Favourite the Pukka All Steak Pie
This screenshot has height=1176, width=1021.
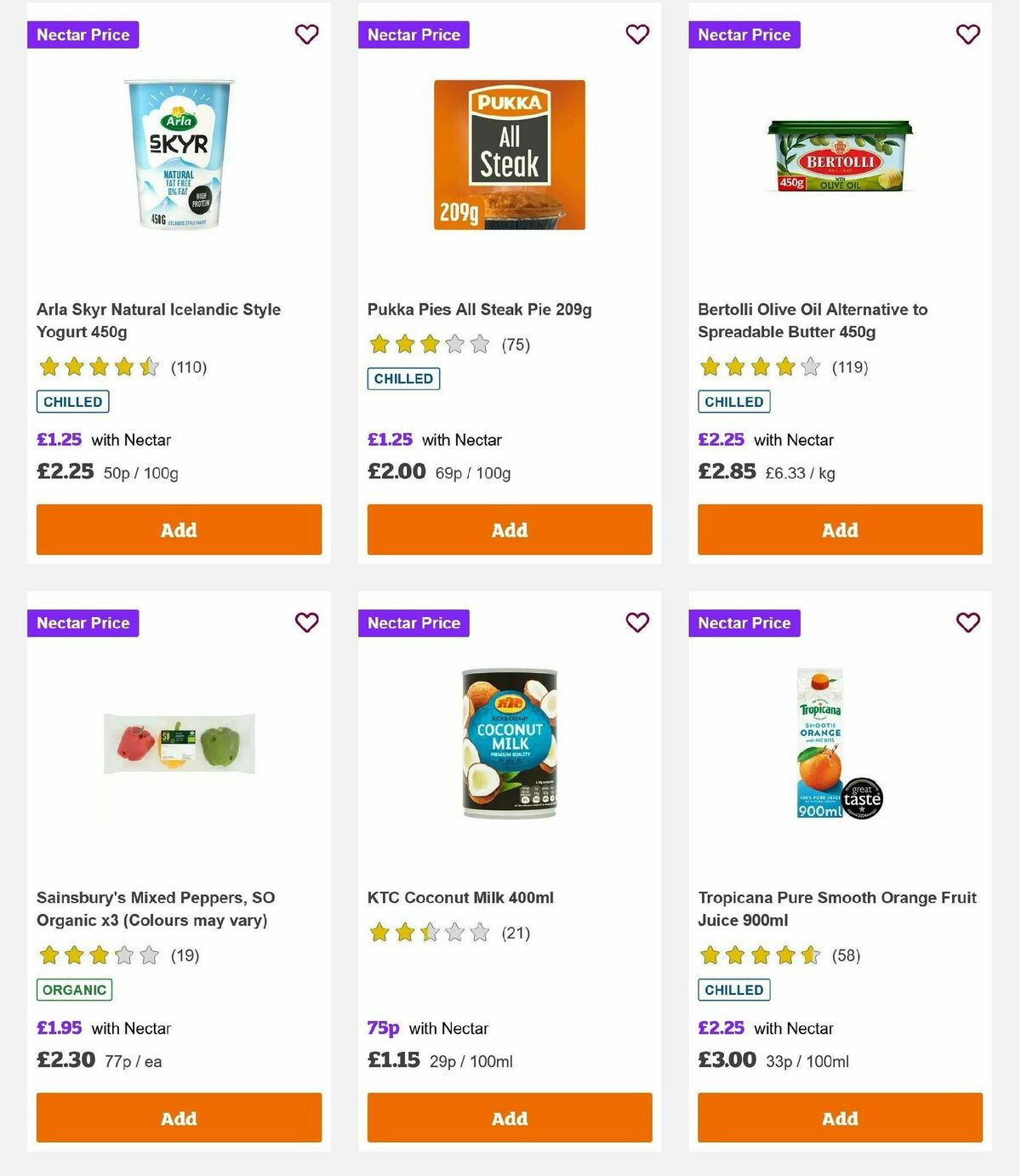click(x=637, y=35)
